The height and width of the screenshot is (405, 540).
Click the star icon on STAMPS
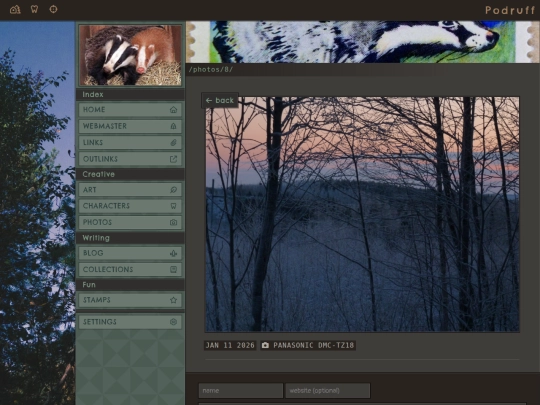(x=173, y=300)
